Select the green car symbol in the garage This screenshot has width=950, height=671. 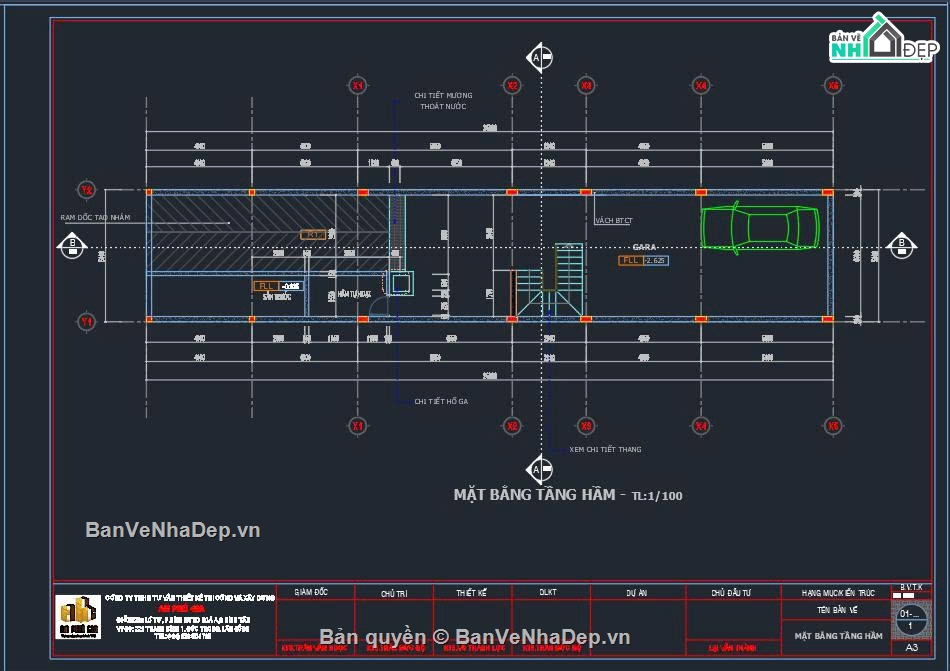(x=760, y=228)
